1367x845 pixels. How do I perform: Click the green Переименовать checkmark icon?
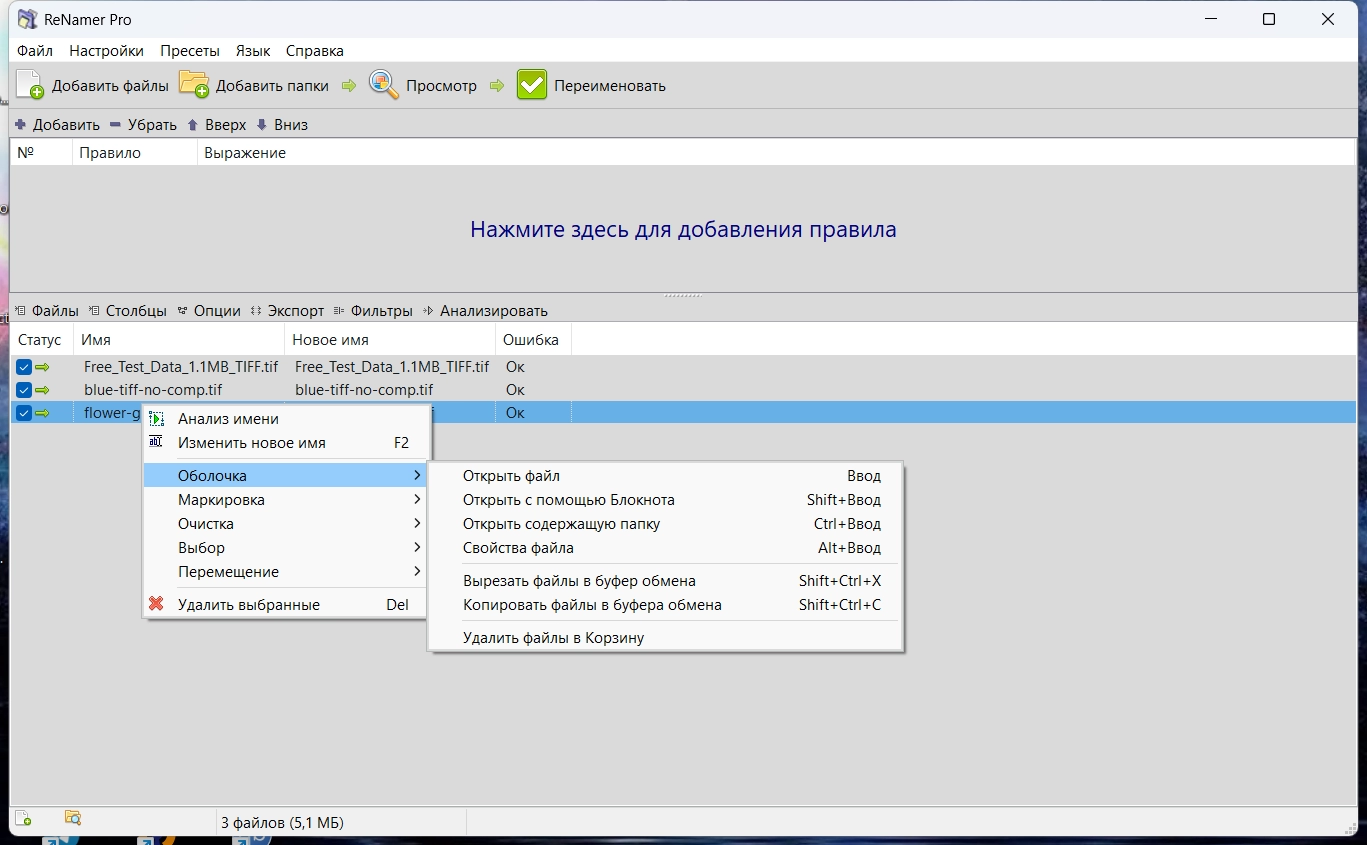tap(532, 85)
